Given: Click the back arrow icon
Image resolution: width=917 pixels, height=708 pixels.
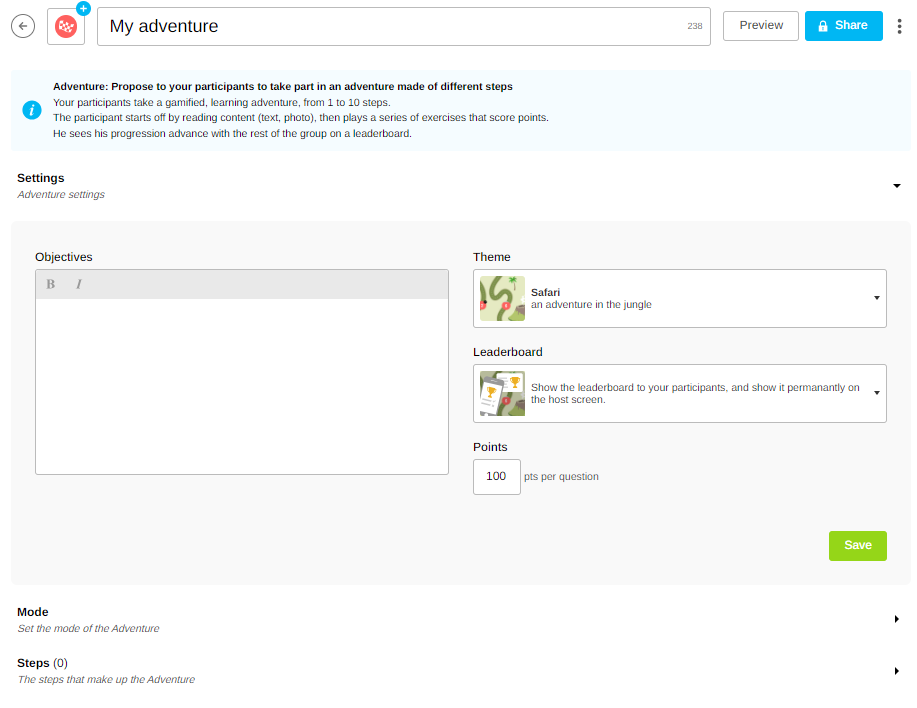Looking at the screenshot, I should pos(23,26).
